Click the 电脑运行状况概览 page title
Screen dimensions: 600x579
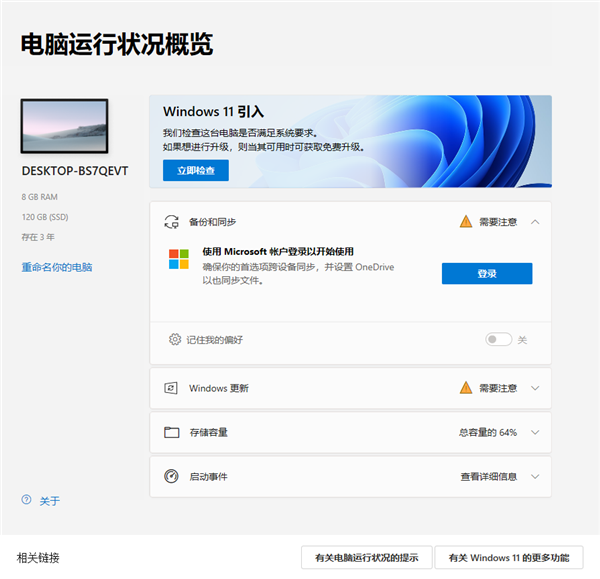pyautogui.click(x=117, y=44)
